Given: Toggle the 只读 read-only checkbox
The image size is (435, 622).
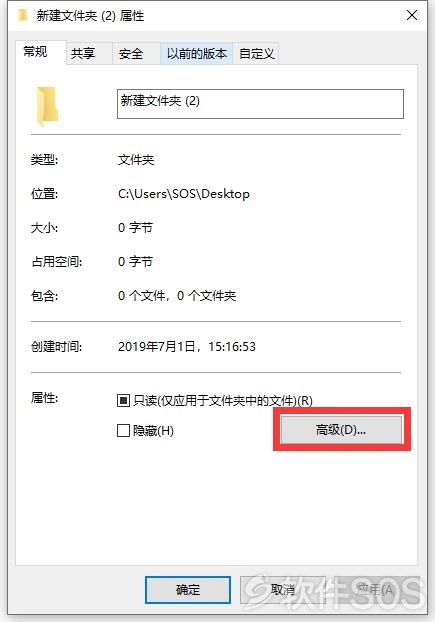Looking at the screenshot, I should pyautogui.click(x=123, y=400).
